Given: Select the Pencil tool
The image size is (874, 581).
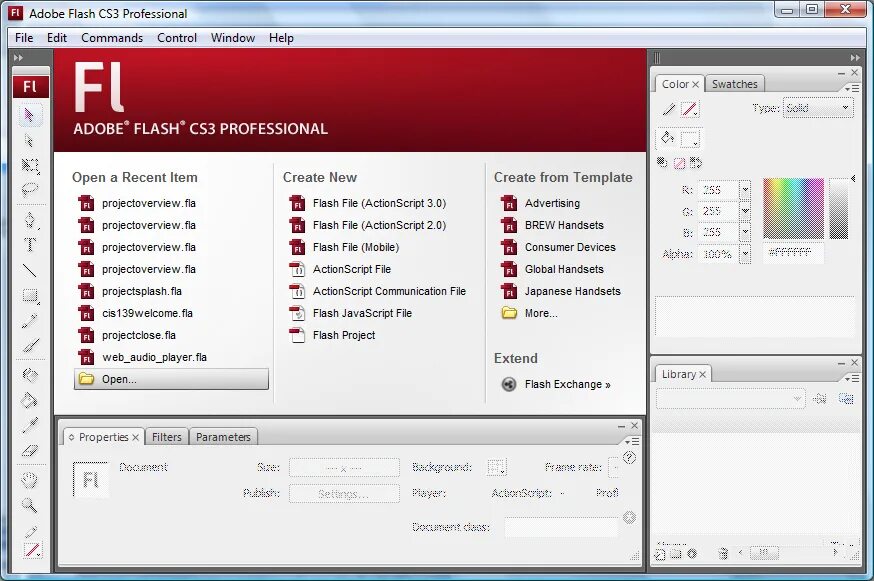Looking at the screenshot, I should 30,321.
